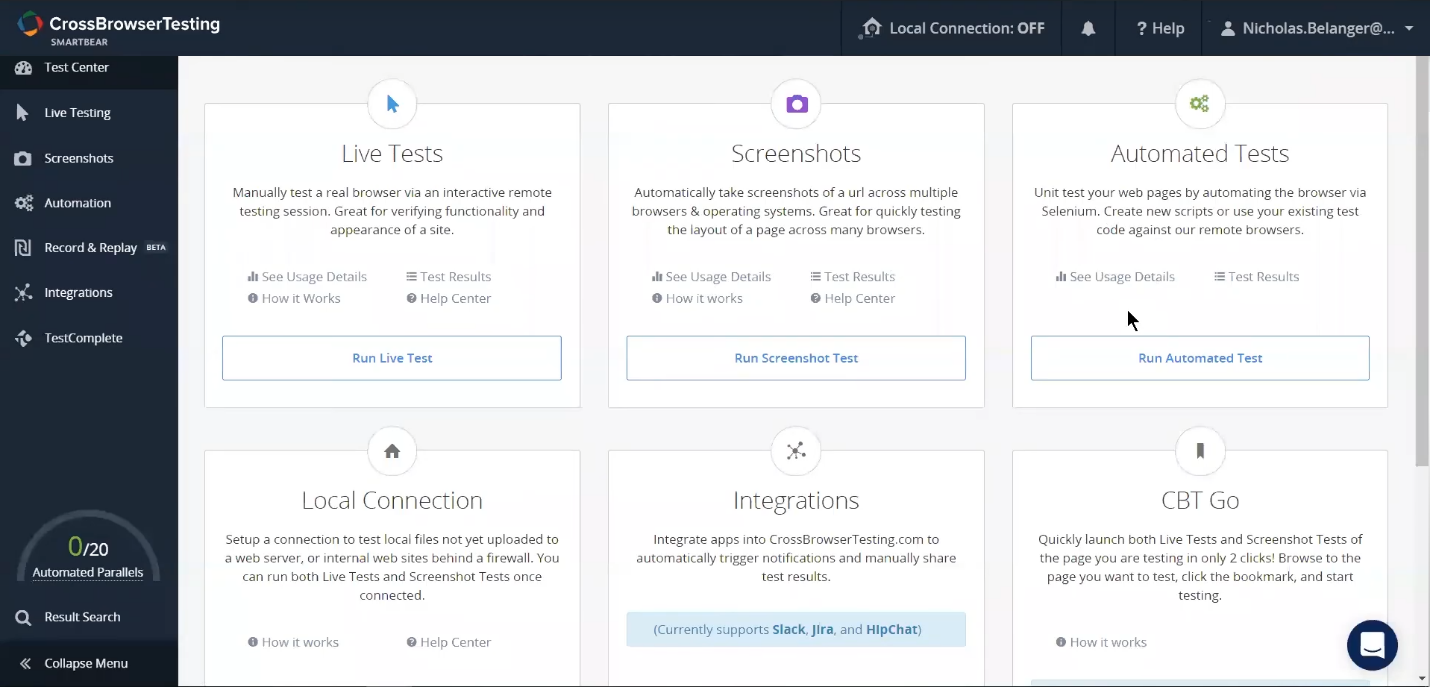Click the notification bell icon
Image resolution: width=1430 pixels, height=687 pixels.
click(x=1088, y=28)
